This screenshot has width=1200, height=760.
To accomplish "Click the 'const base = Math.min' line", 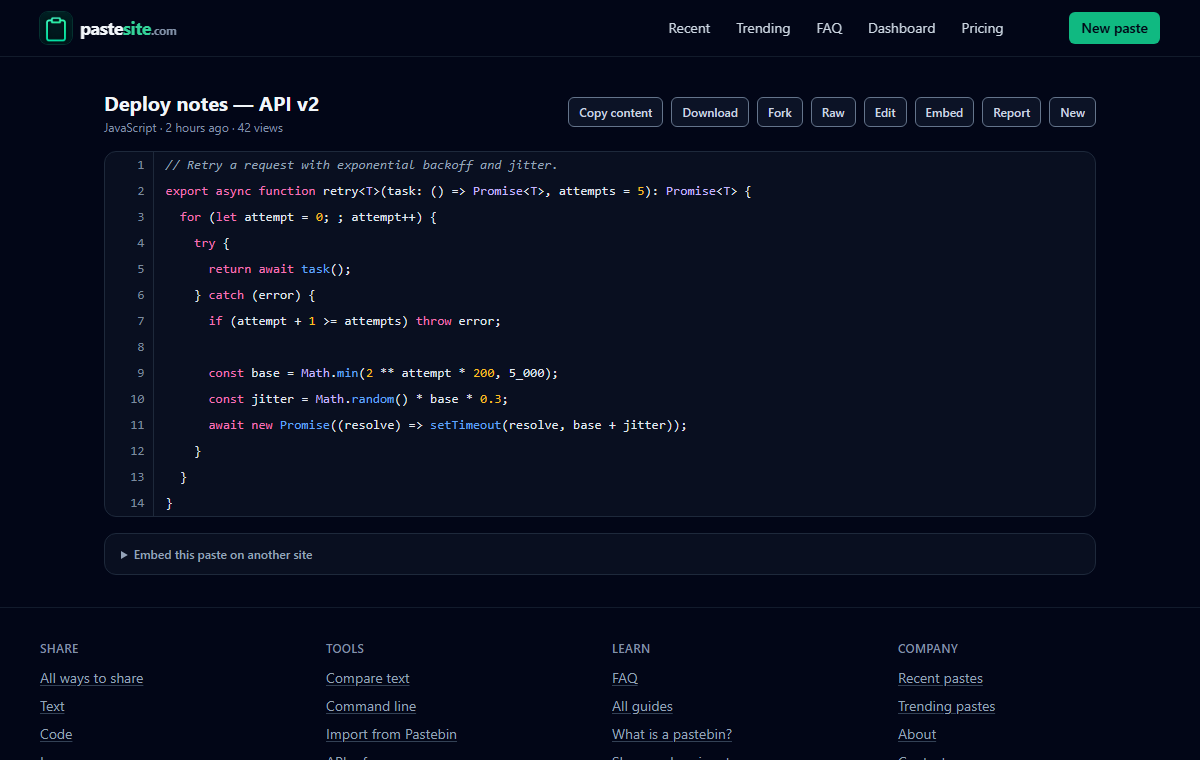I will (383, 373).
